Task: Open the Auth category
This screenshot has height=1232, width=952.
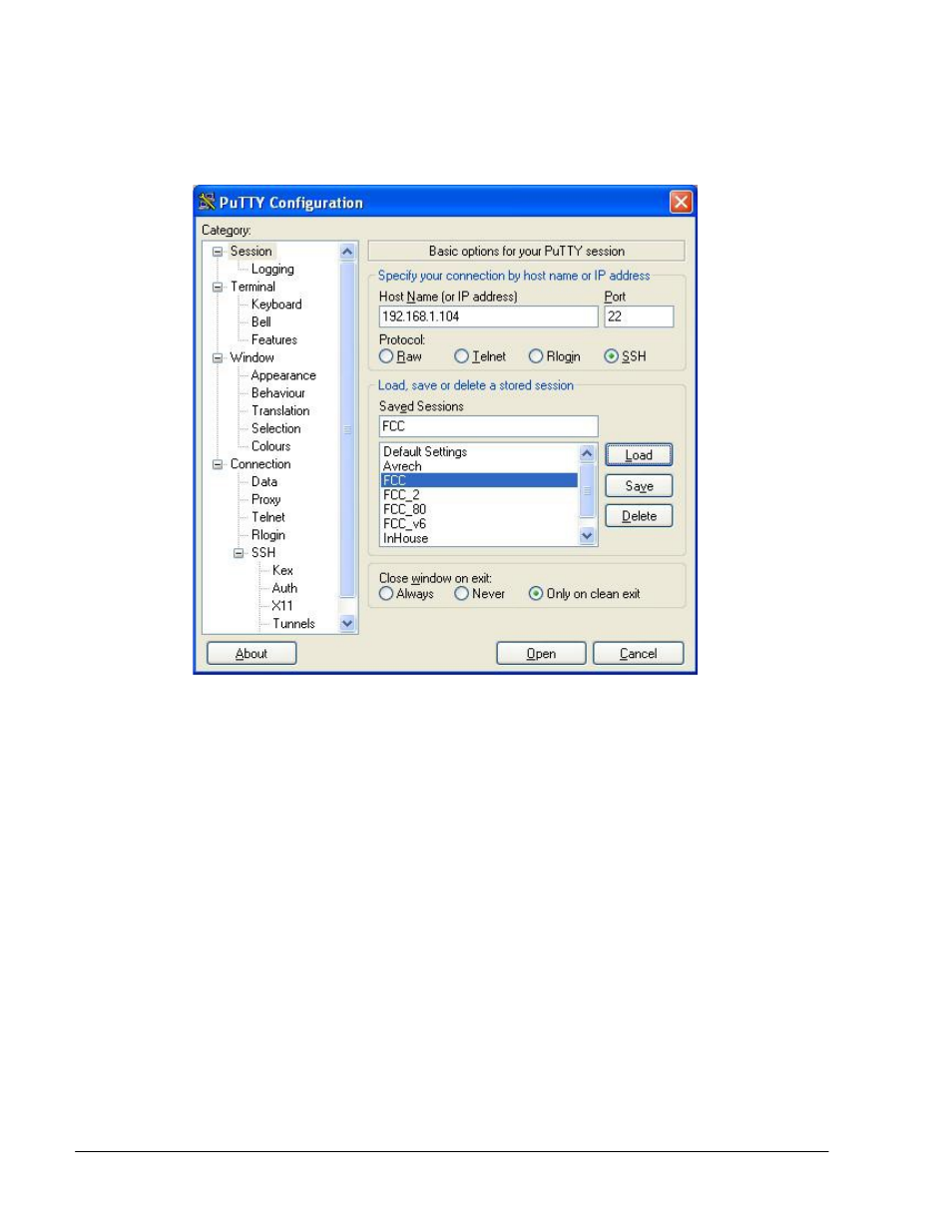Action: coord(284,589)
